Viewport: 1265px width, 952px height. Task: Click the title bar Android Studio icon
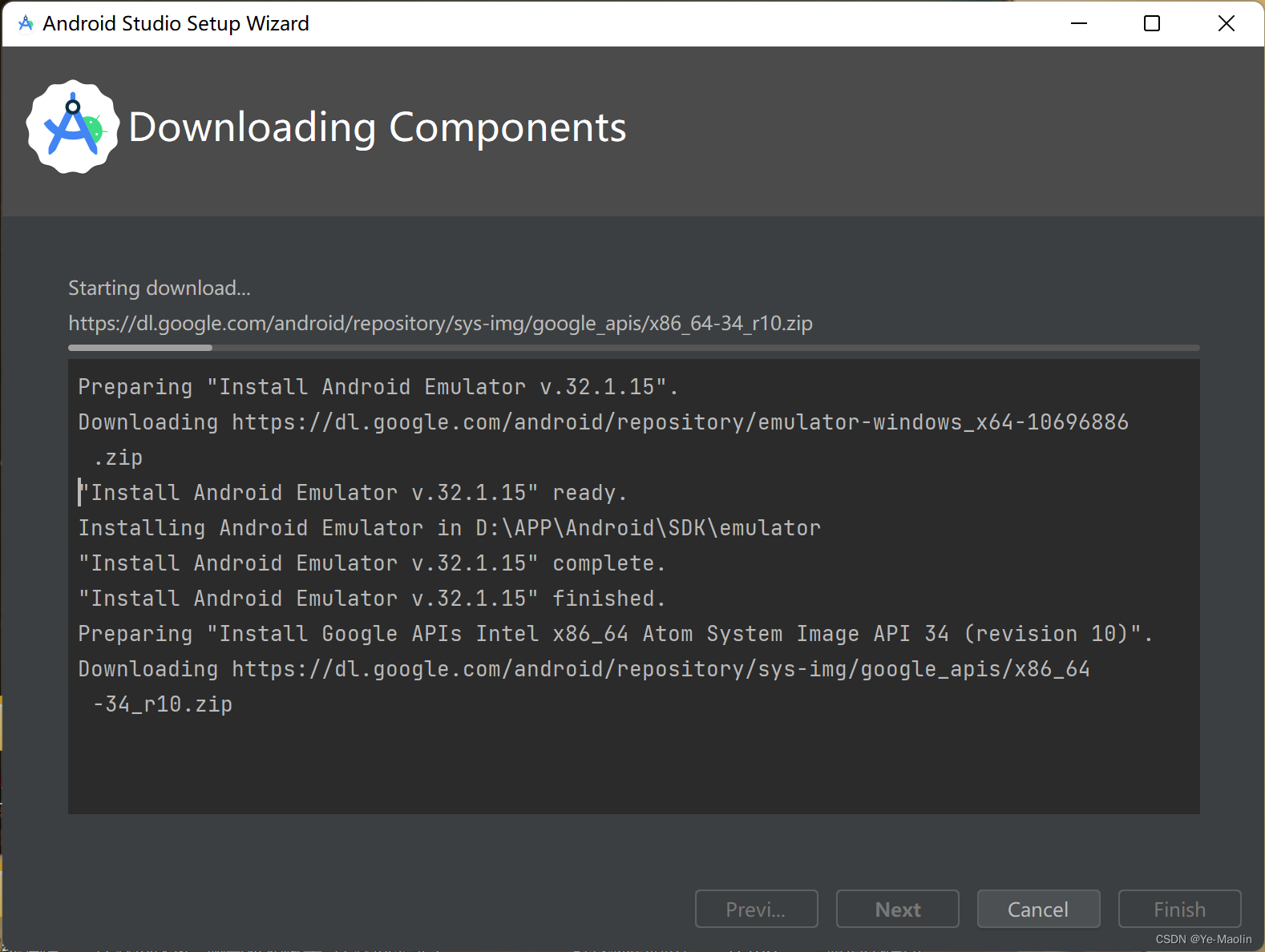click(x=26, y=23)
